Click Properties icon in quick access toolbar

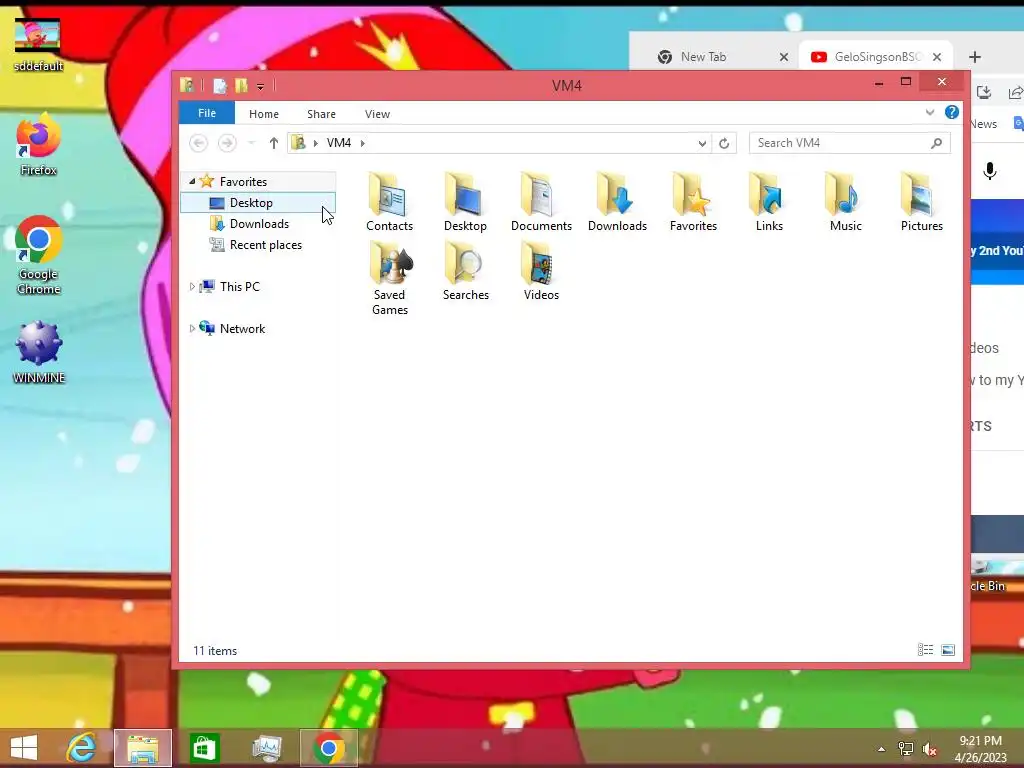[220, 86]
